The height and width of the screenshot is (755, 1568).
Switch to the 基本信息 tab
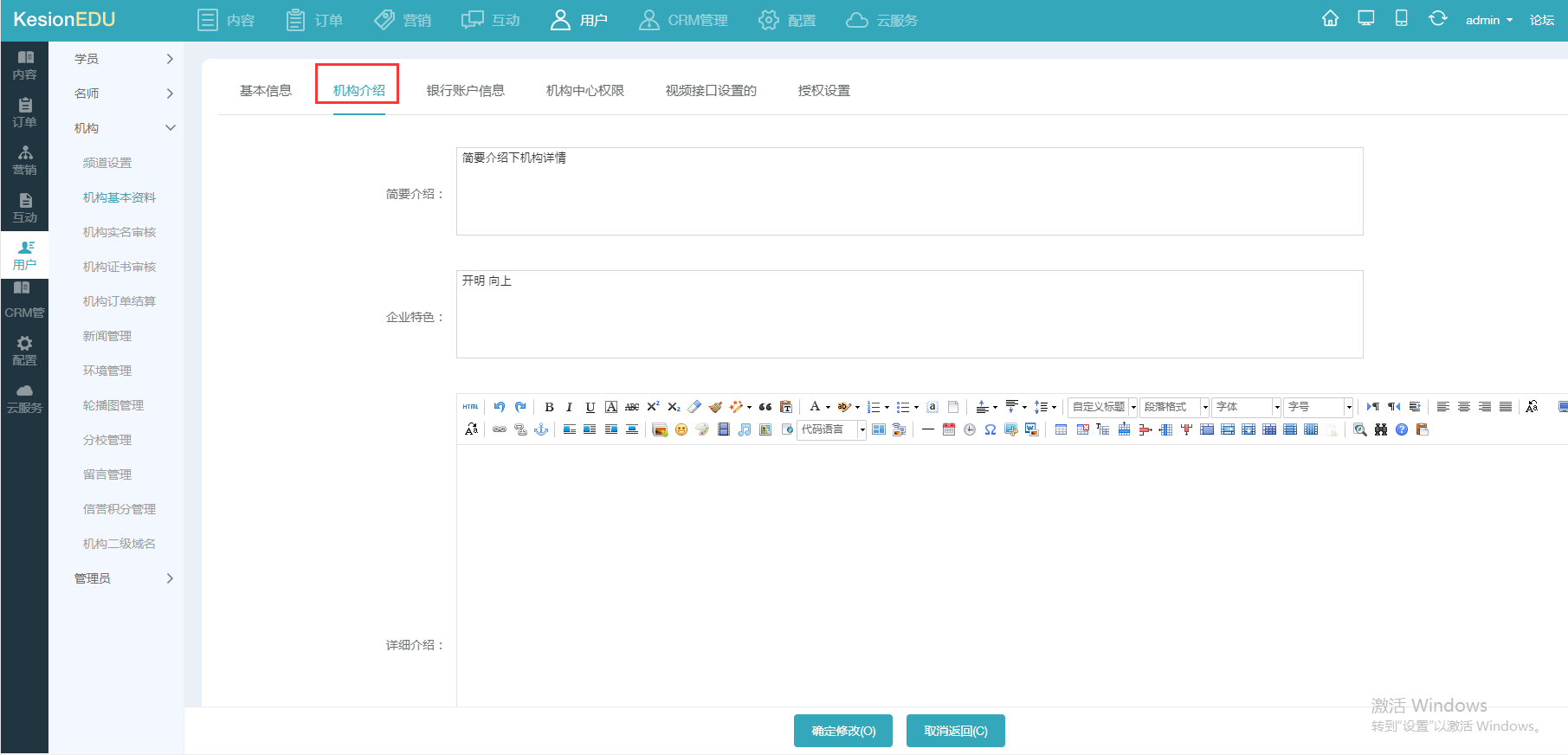(266, 91)
